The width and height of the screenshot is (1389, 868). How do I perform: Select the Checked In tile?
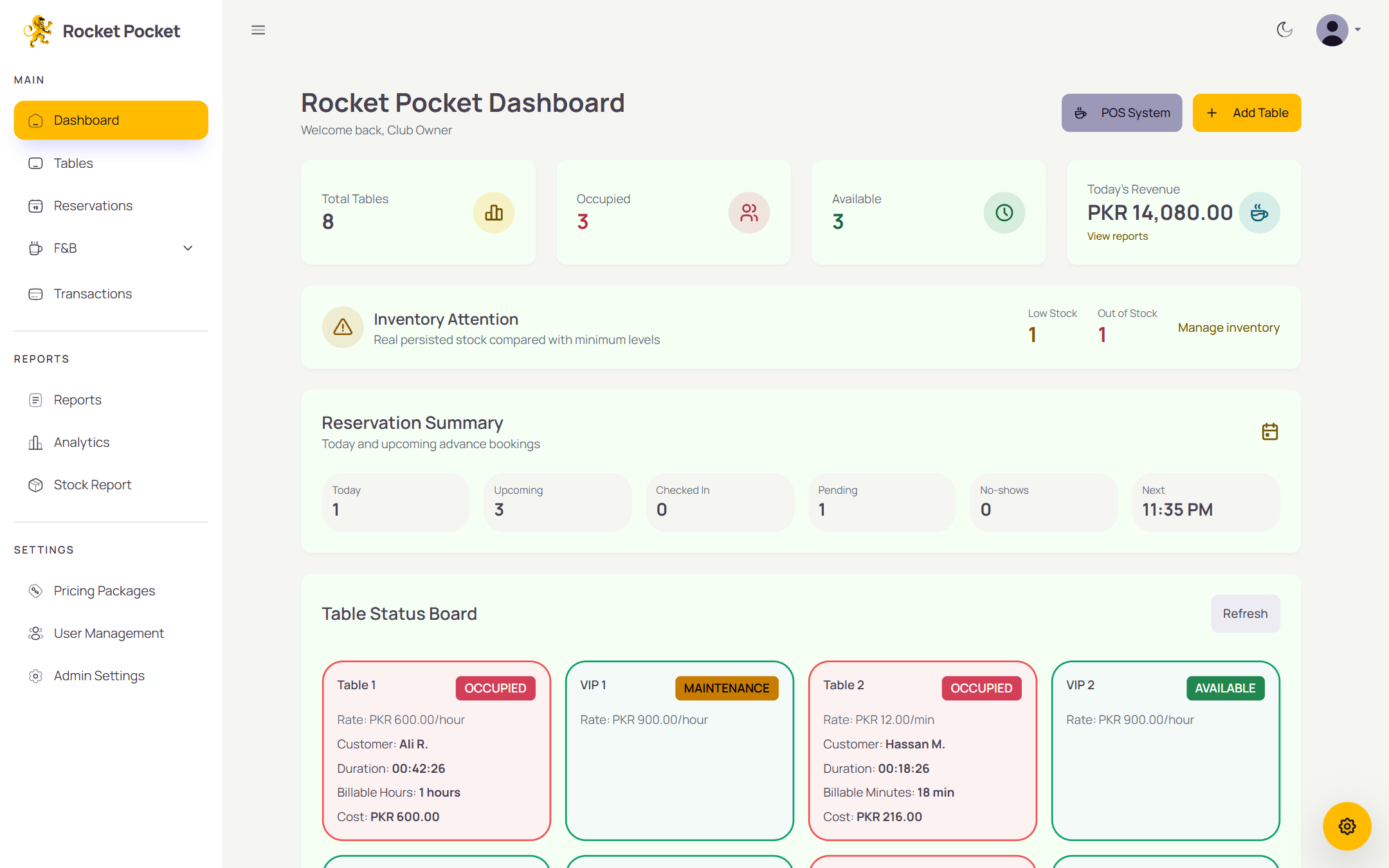pos(720,502)
